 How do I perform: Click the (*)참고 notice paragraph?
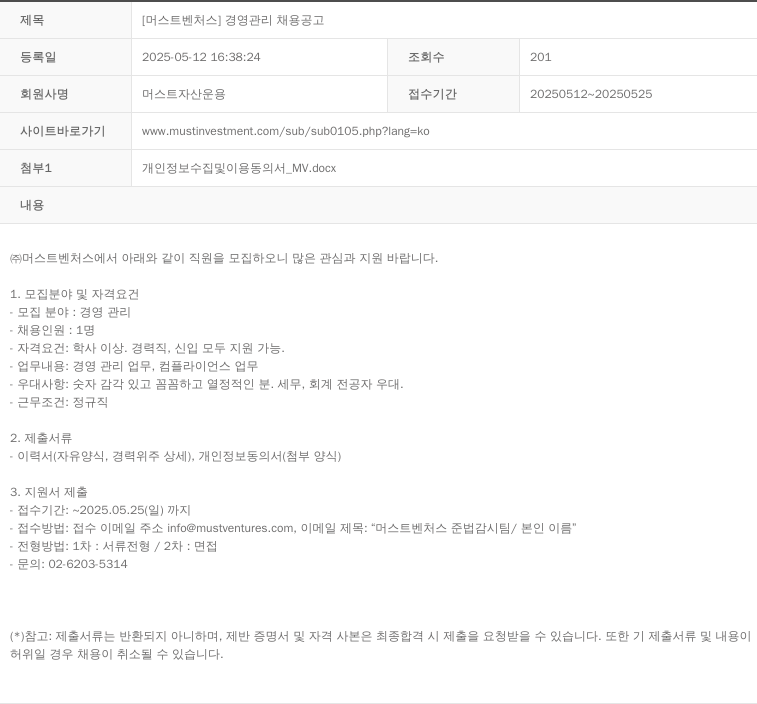380,646
